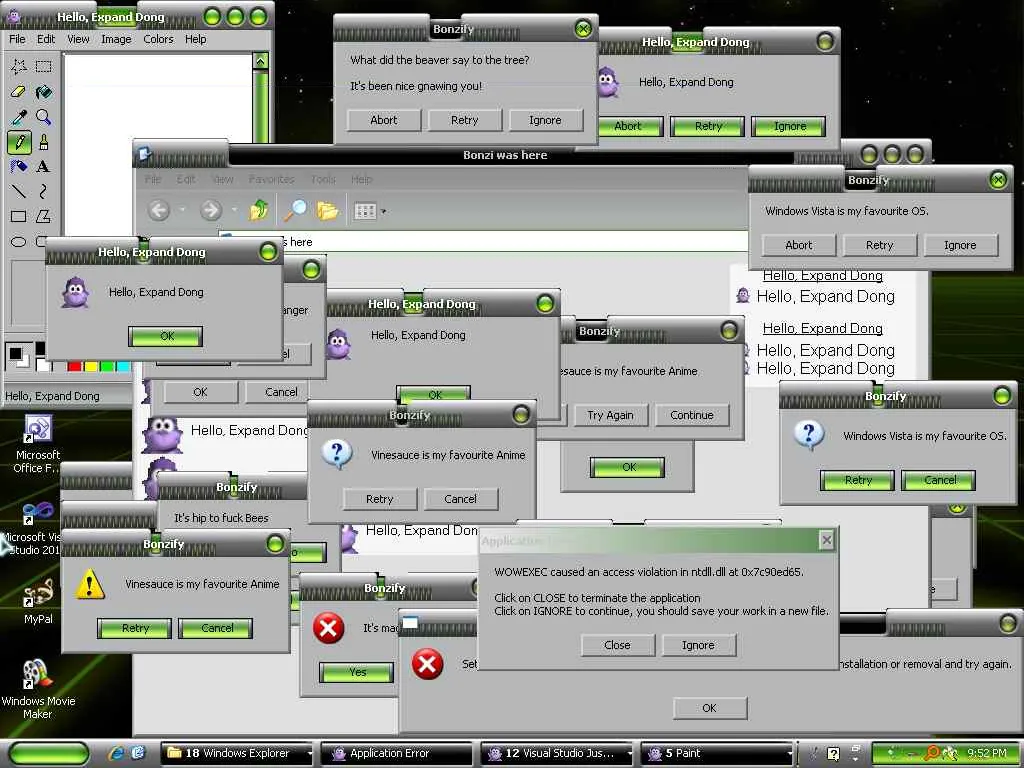Open Microsoft Office desktop shortcut
1024x768 pixels.
[x=38, y=443]
